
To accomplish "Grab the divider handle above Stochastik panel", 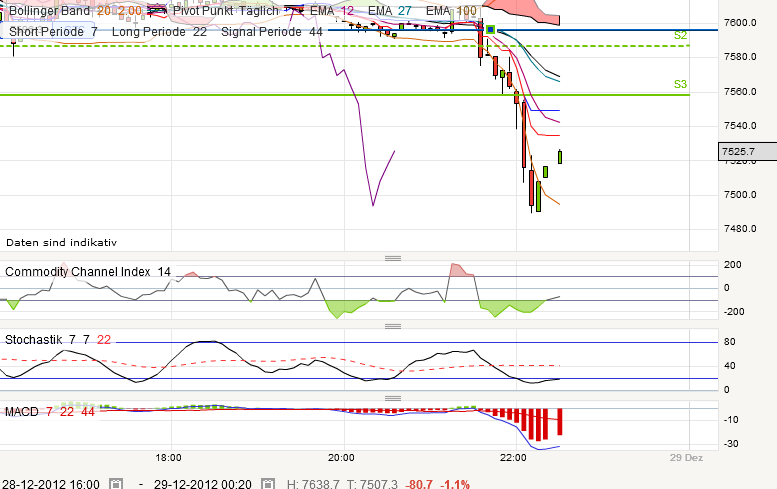I will (393, 326).
